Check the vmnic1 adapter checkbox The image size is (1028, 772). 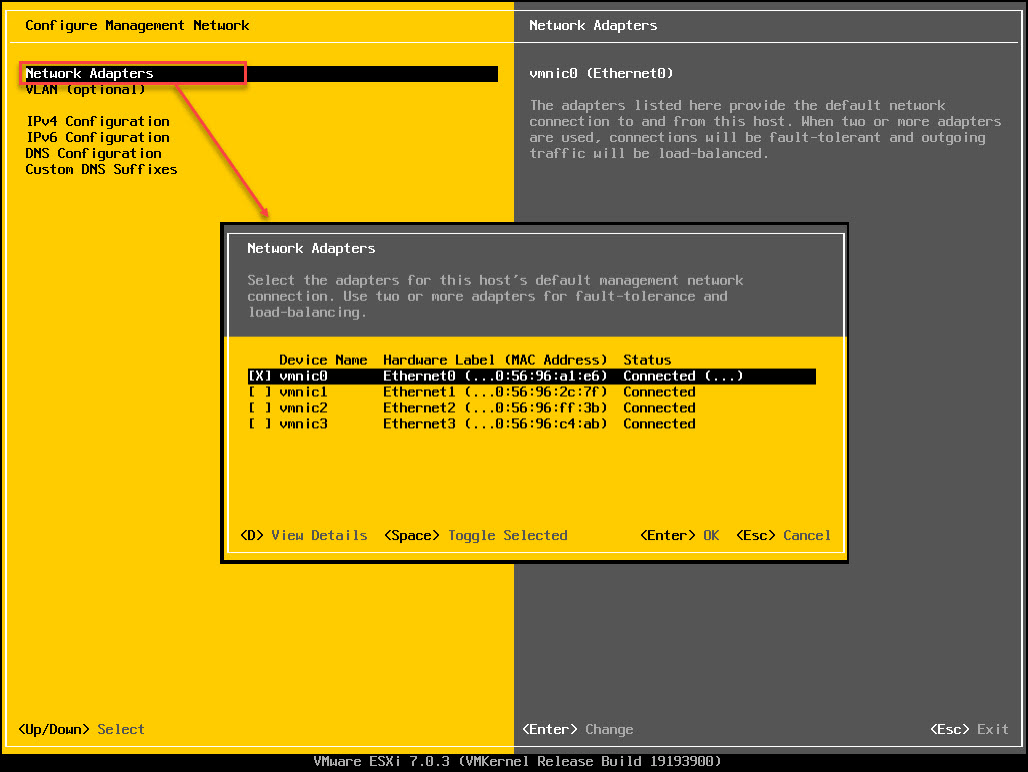pos(260,392)
